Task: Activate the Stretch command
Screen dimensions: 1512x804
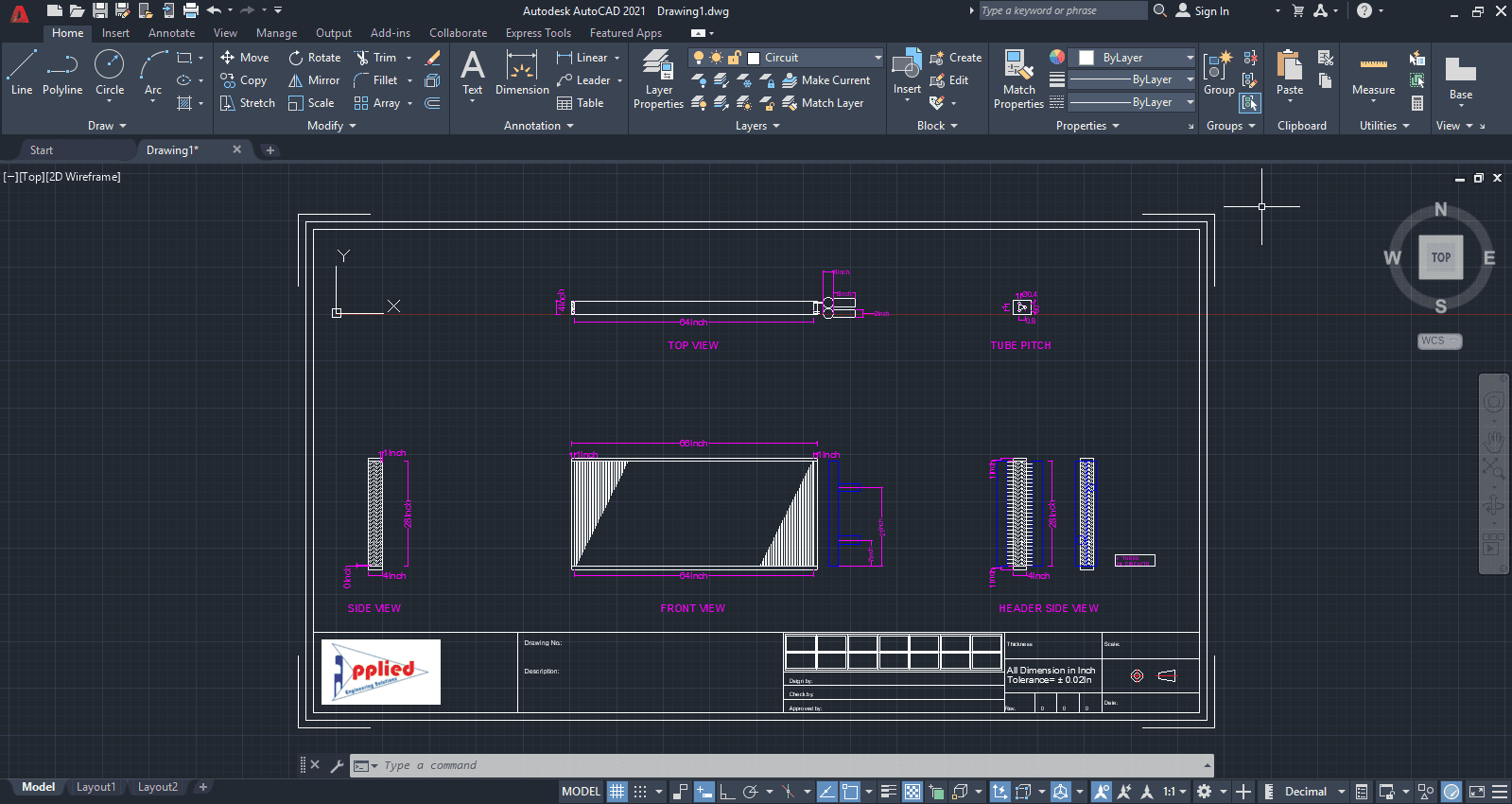Action: pos(248,103)
